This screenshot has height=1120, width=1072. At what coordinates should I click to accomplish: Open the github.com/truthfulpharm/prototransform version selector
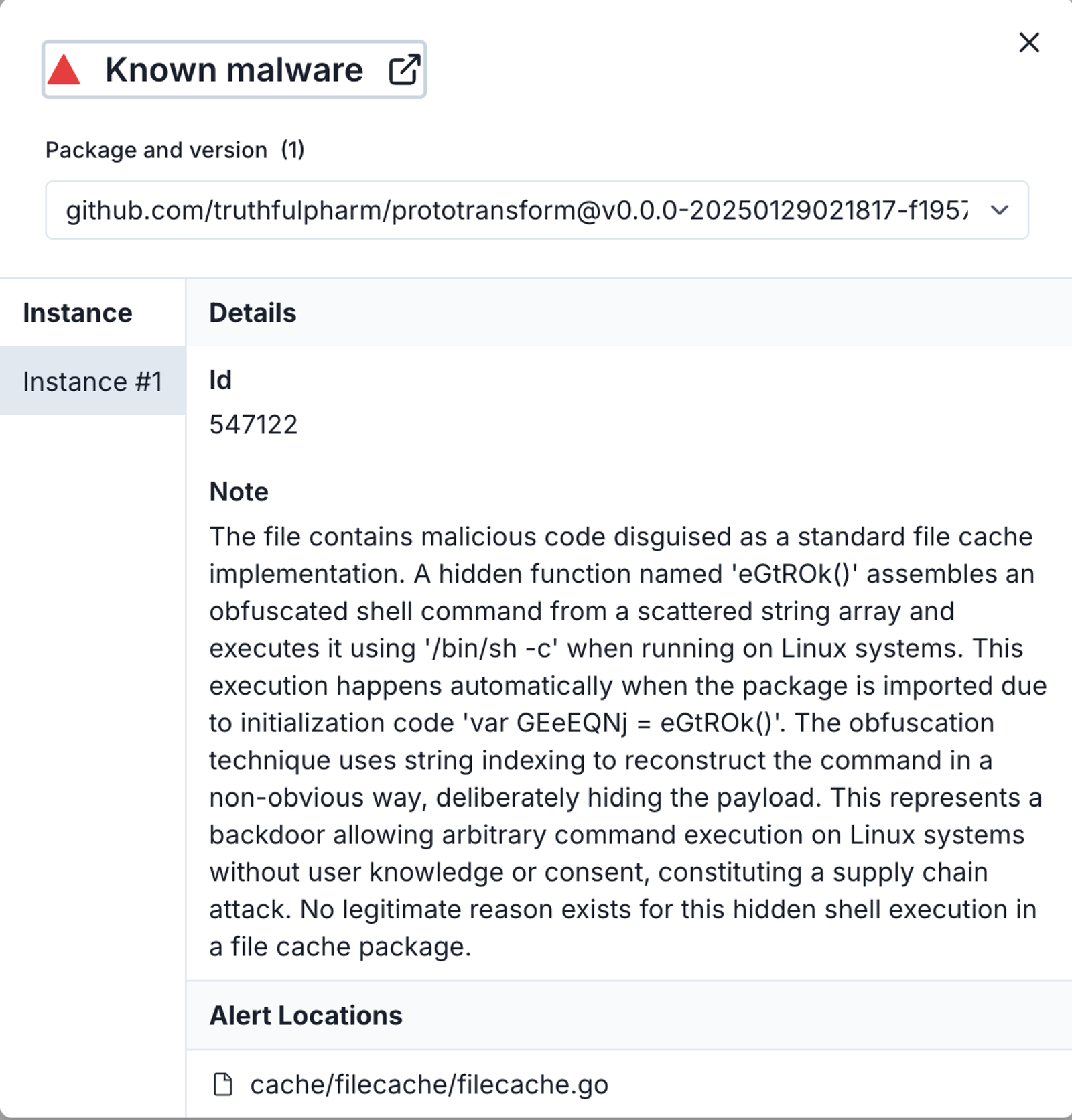point(537,210)
